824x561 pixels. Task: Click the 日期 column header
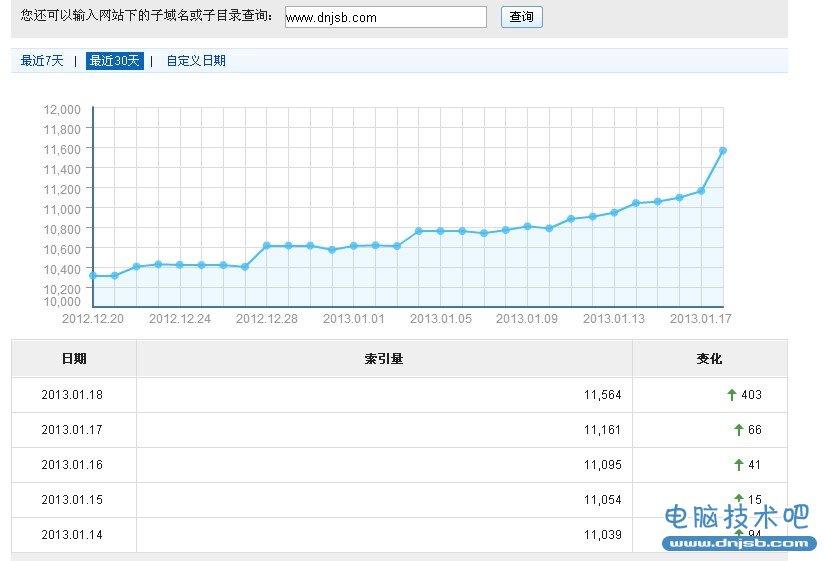point(73,358)
